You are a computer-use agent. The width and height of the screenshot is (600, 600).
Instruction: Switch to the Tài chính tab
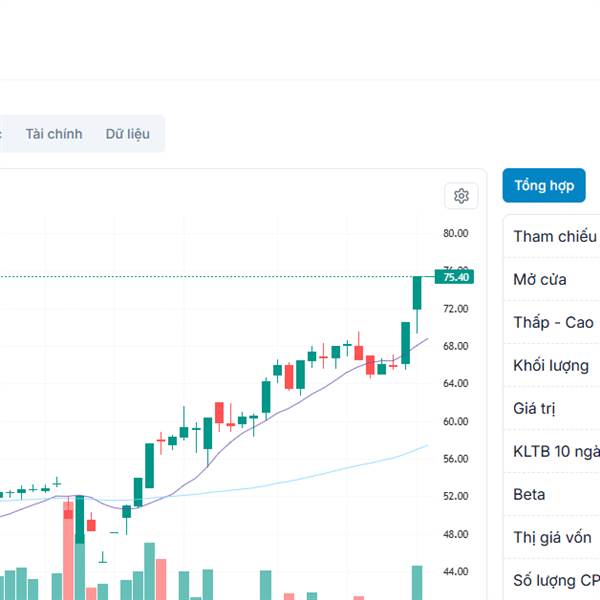pos(54,134)
